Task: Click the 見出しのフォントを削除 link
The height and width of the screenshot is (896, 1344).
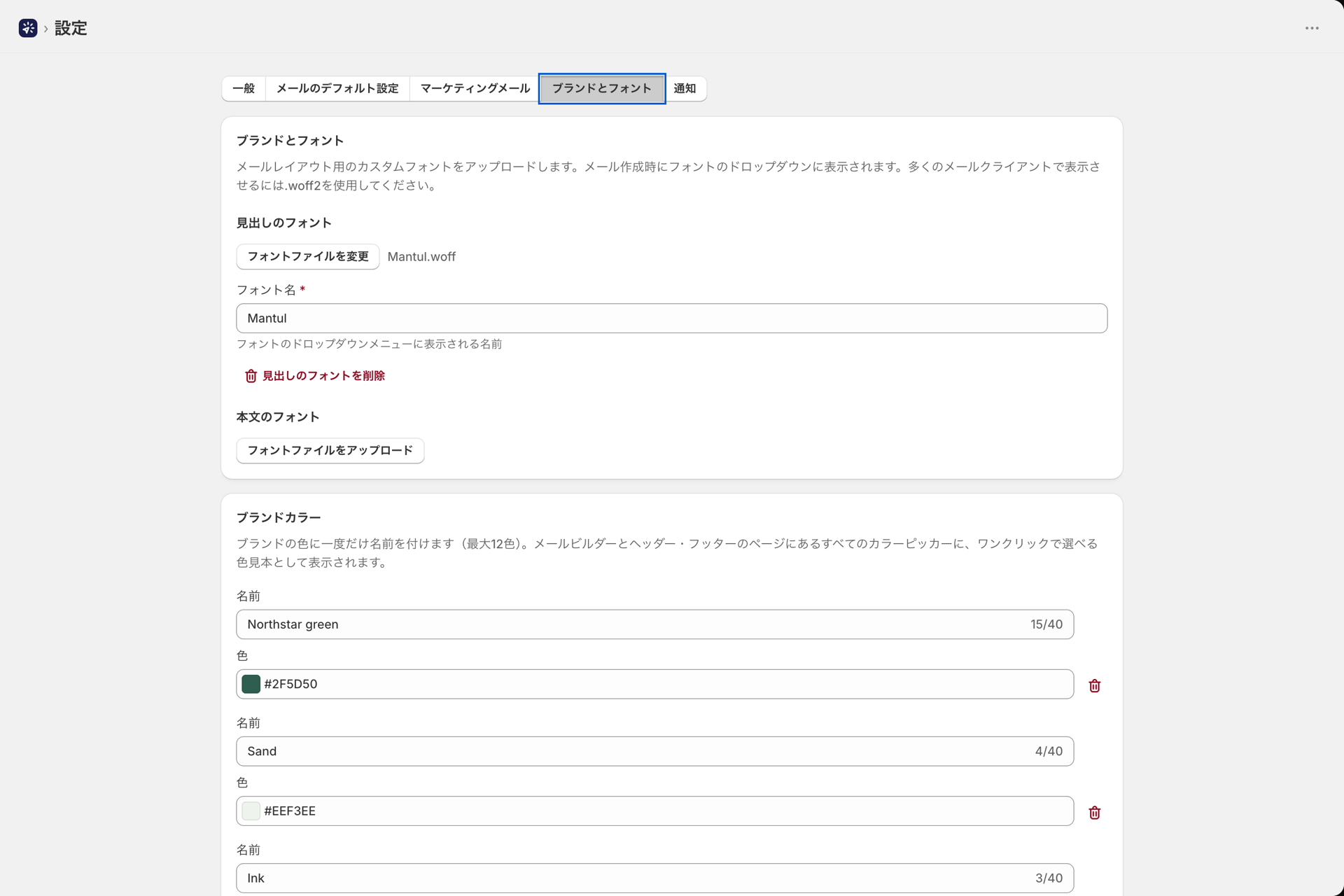Action: (x=323, y=376)
